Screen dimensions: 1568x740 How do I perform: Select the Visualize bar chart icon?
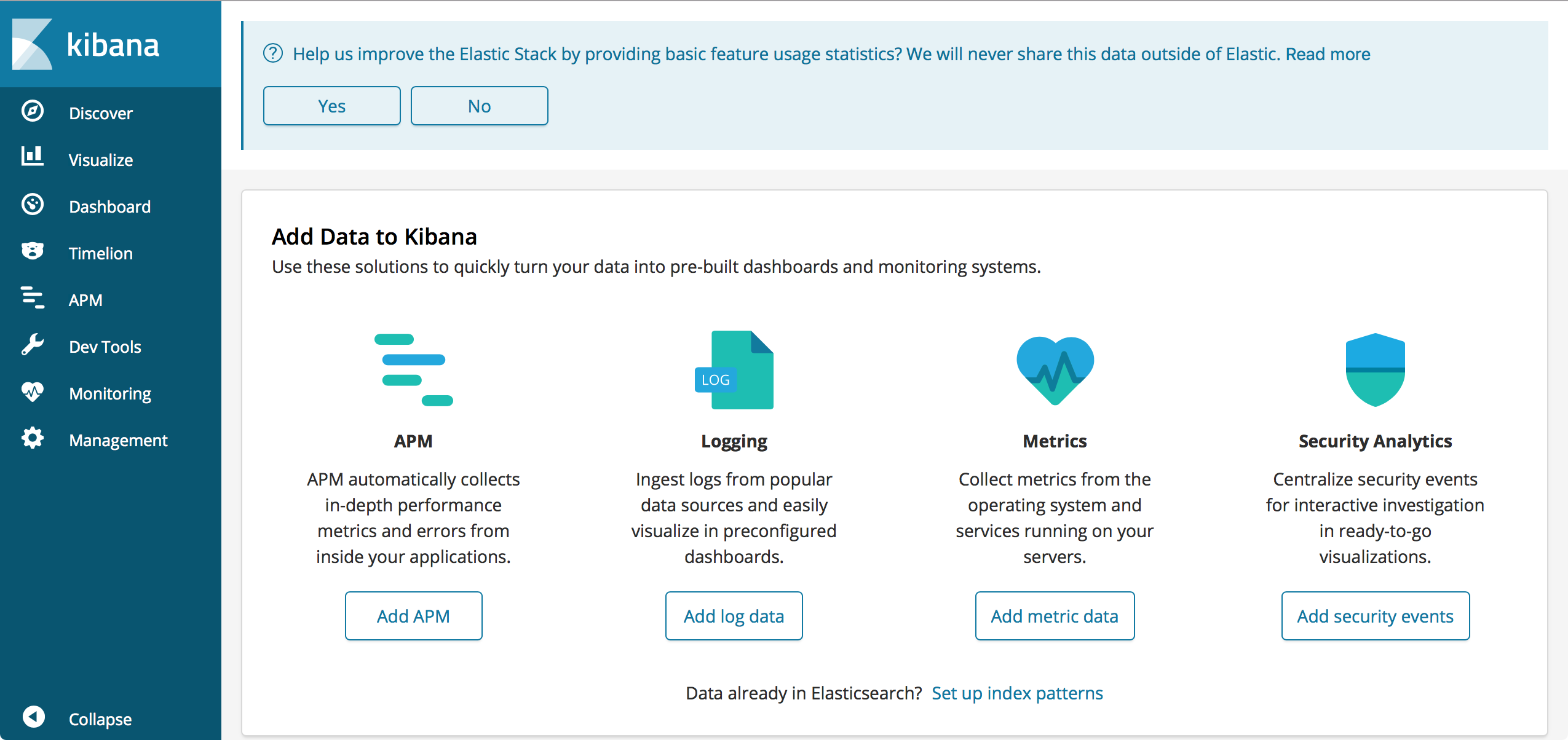[x=33, y=157]
